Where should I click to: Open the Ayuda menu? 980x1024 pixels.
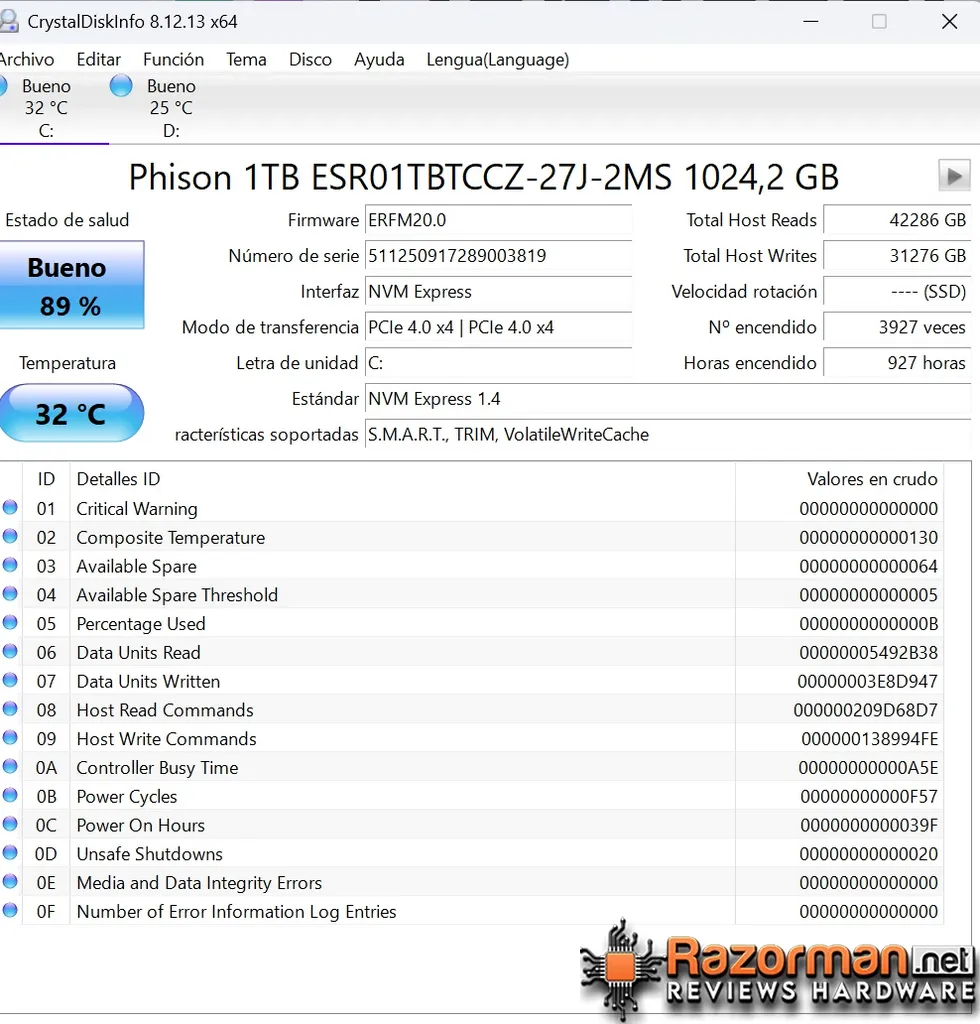[x=379, y=59]
